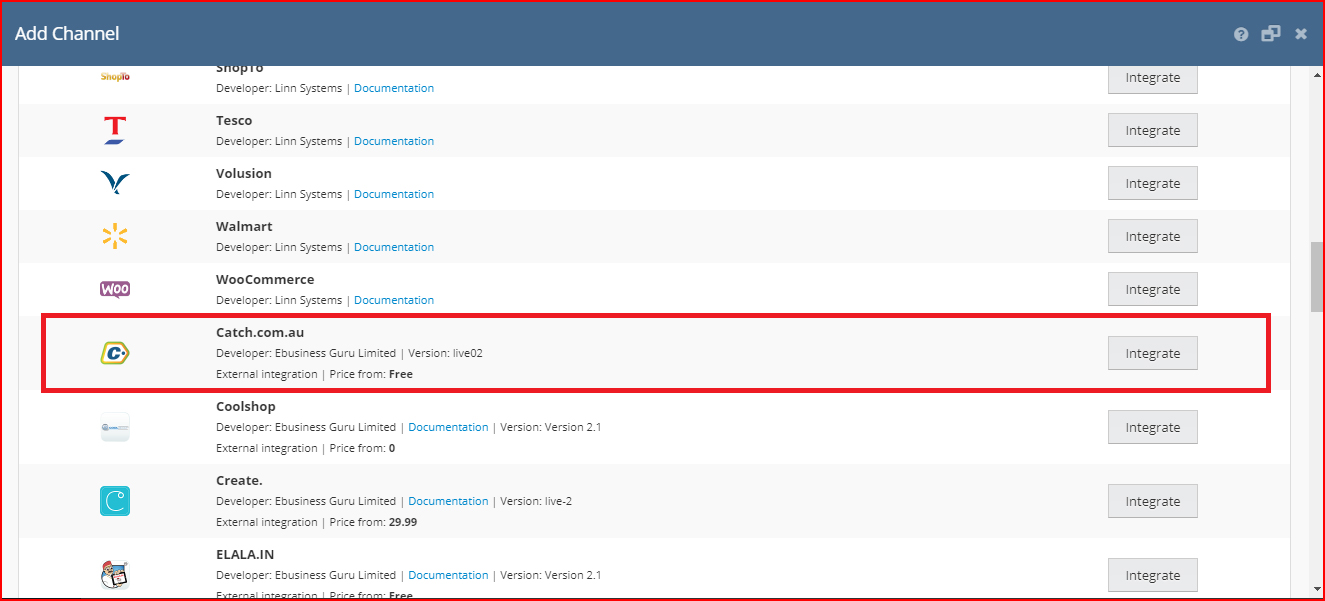Integrate the Create. channel

1153,501
